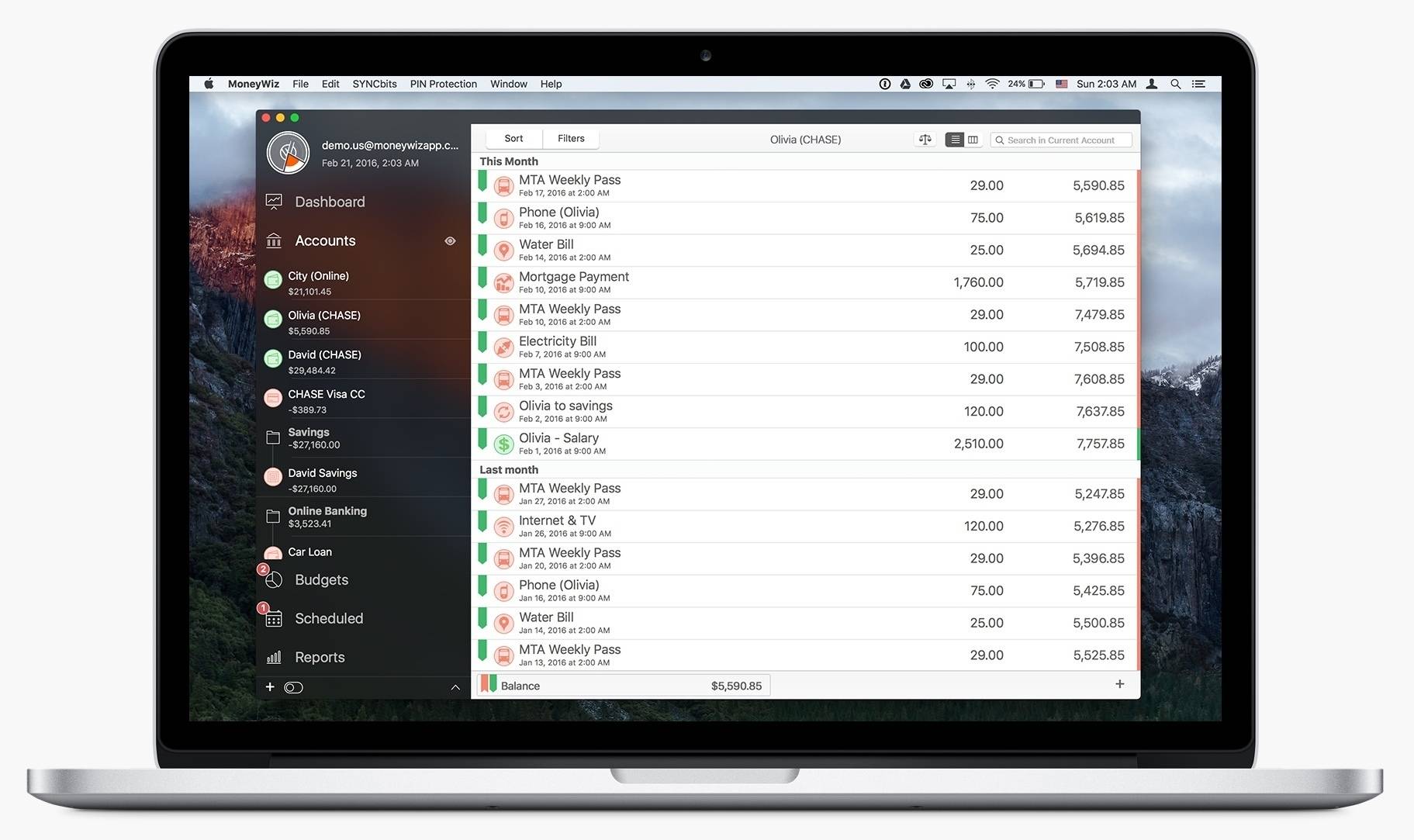
Task: Open the Dashboard section icon
Action: pos(274,202)
